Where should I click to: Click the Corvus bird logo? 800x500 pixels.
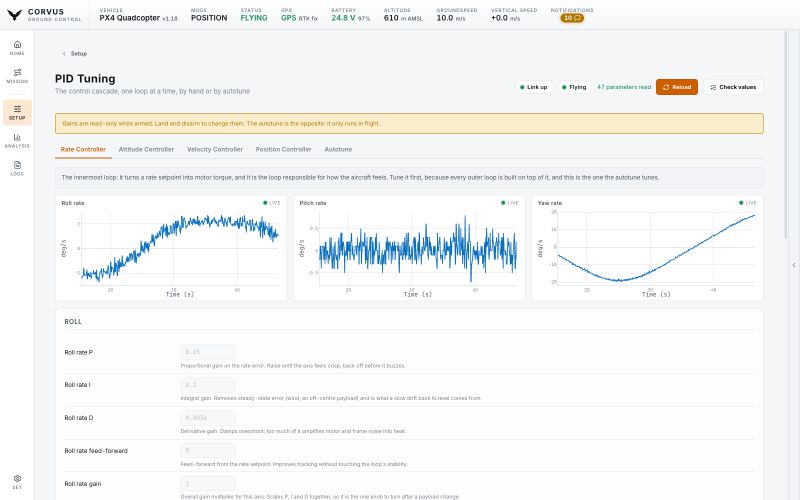(x=15, y=15)
